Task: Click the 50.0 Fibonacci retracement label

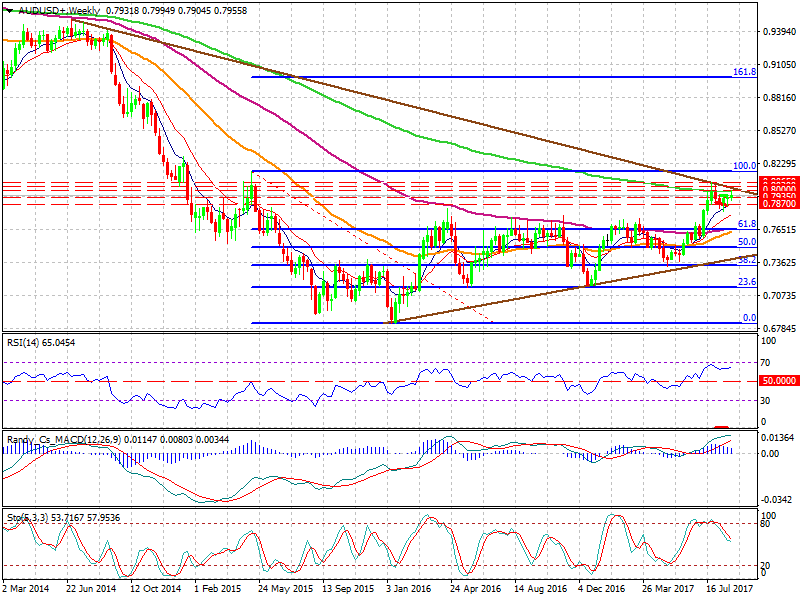Action: [745, 242]
